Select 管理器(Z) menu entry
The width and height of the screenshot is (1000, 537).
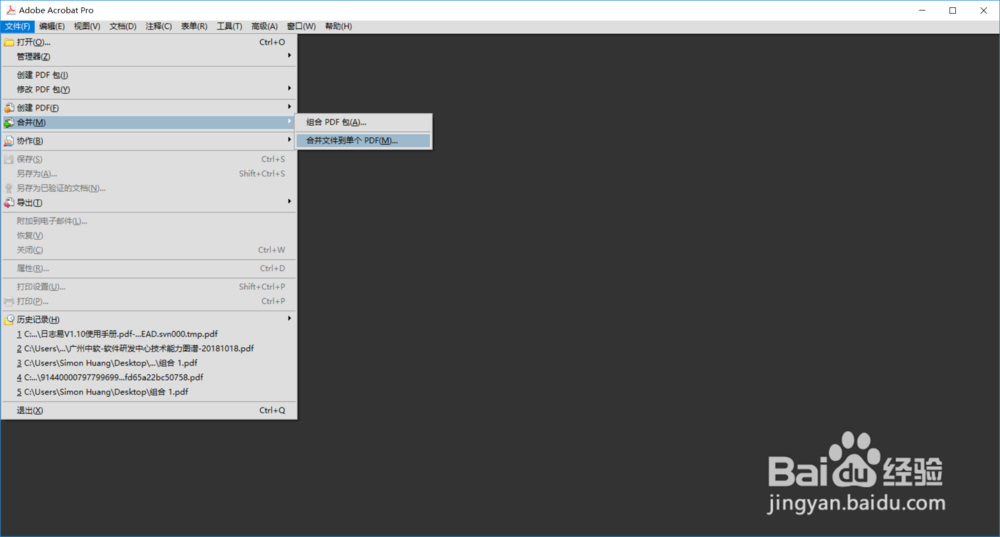coord(149,57)
